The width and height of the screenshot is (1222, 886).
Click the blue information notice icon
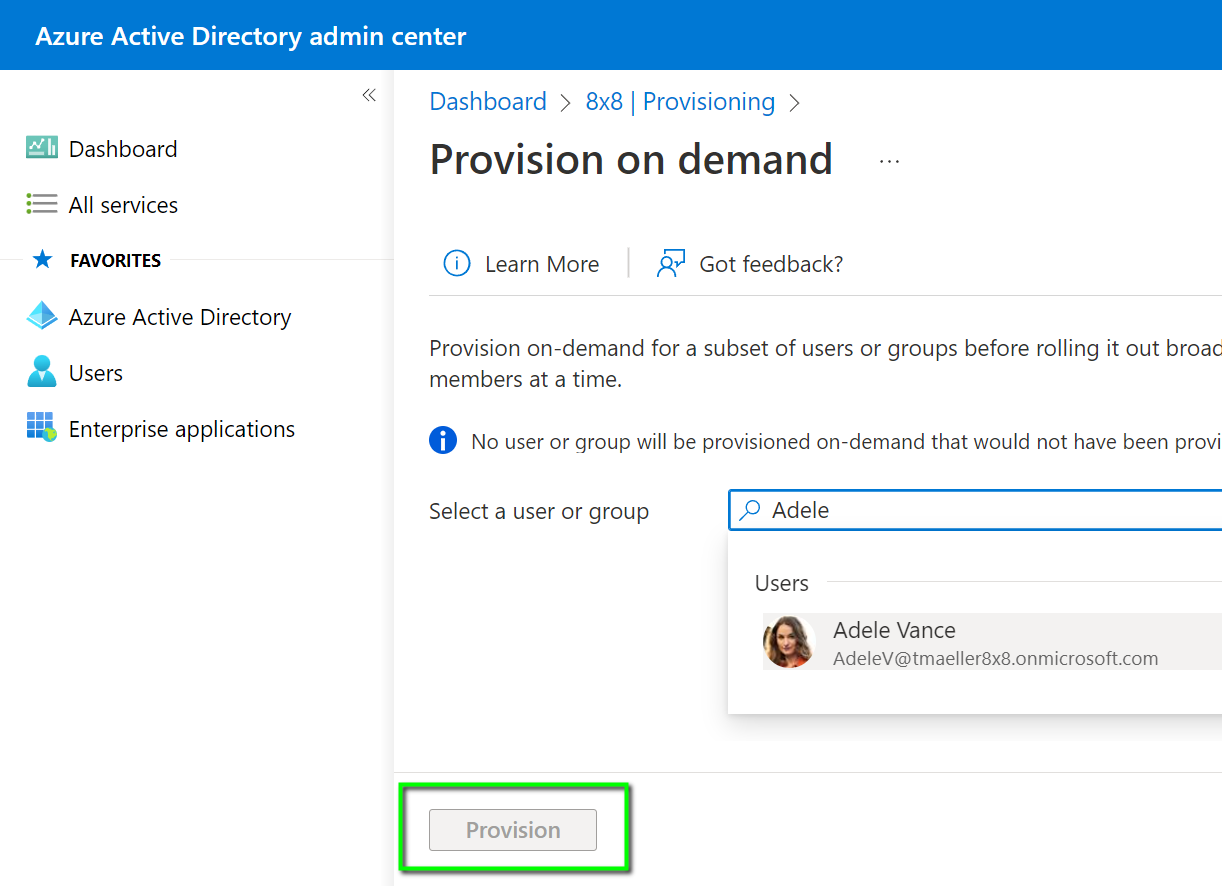pos(443,441)
